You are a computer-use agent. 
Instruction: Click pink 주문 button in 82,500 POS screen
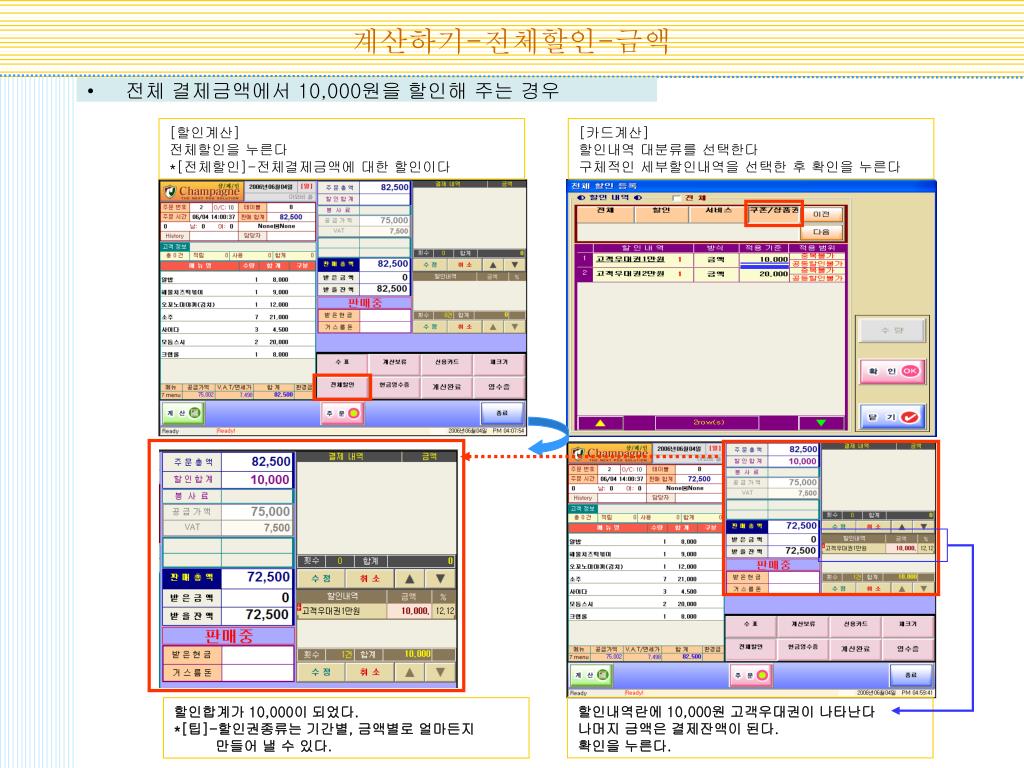coord(342,413)
